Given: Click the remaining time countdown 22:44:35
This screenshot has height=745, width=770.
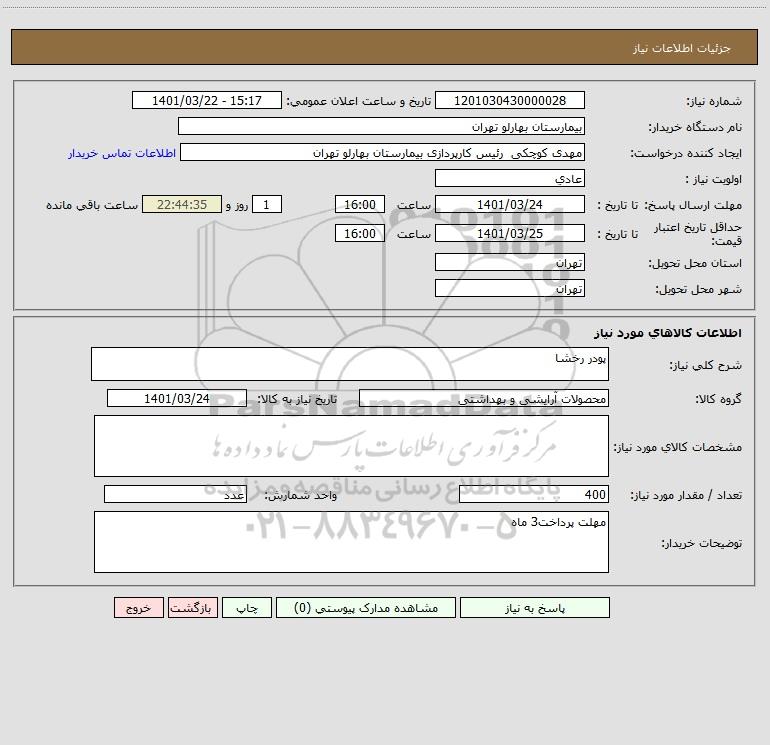Looking at the screenshot, I should click(182, 204).
